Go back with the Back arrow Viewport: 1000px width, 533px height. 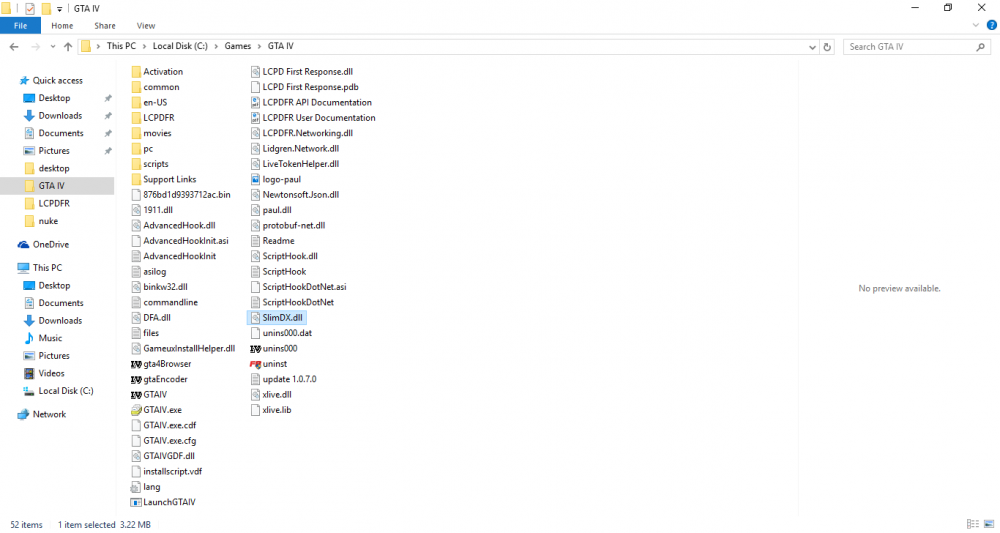[14, 47]
